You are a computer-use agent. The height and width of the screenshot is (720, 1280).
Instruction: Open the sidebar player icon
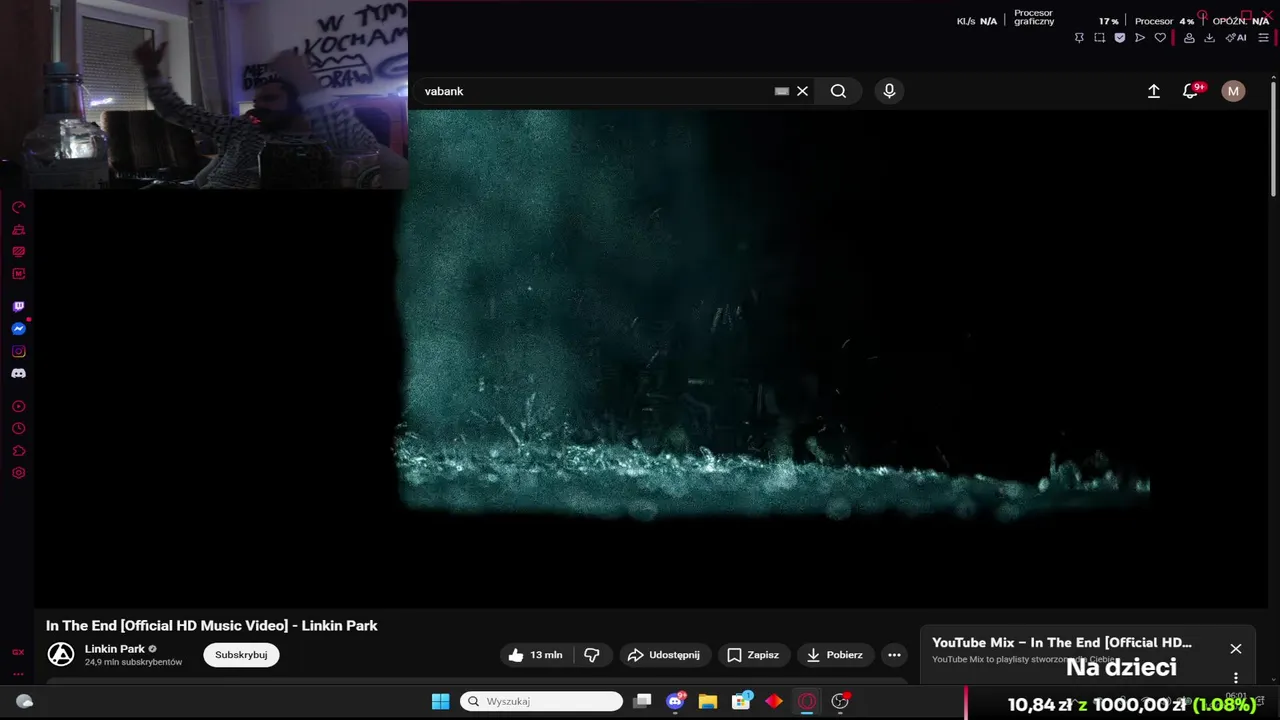coord(18,407)
